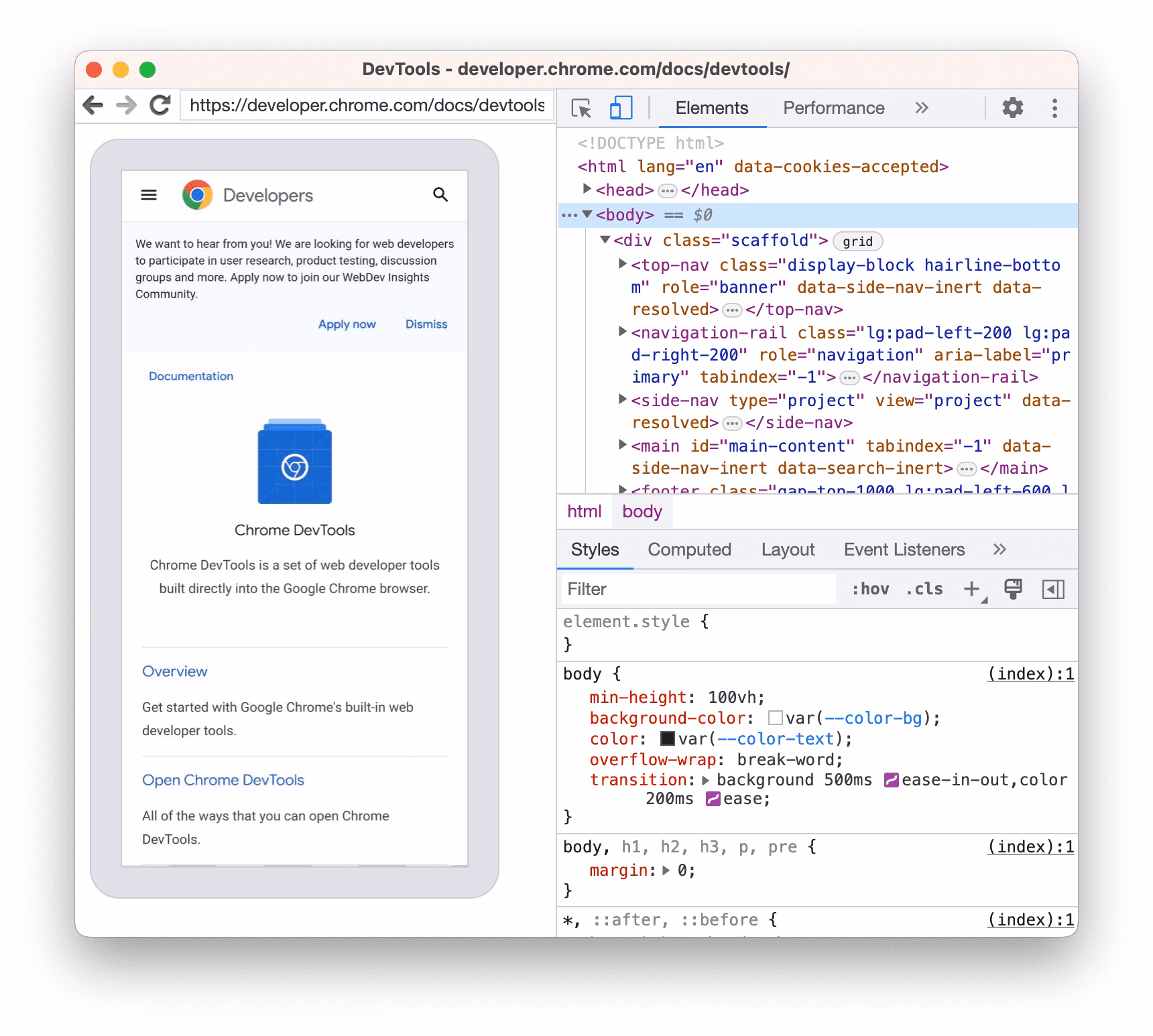Open the easing editor for ease-in-out

892,779
